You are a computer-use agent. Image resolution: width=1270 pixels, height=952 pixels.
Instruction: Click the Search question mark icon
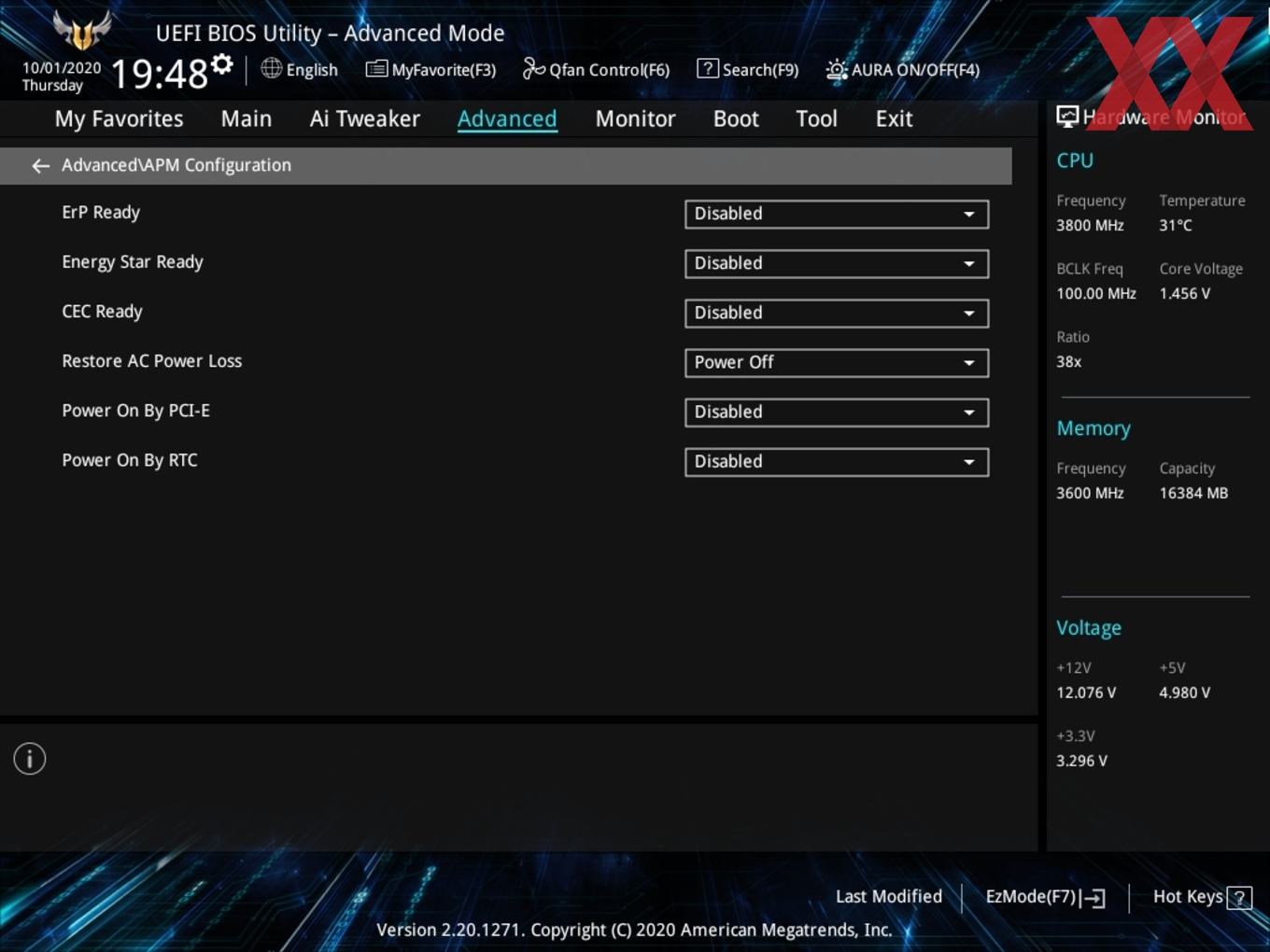pos(708,68)
